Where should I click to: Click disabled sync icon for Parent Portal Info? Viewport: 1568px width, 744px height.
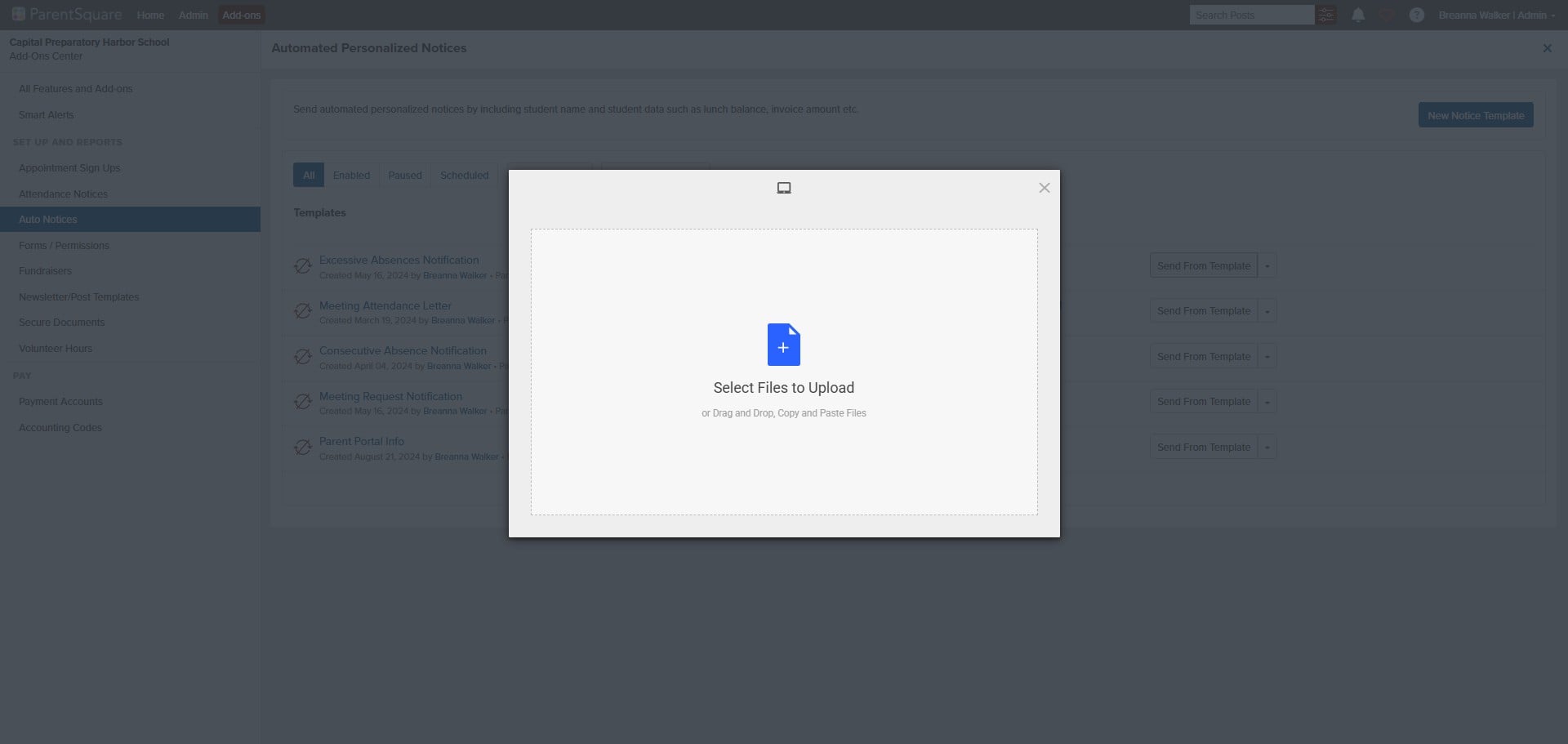click(303, 448)
